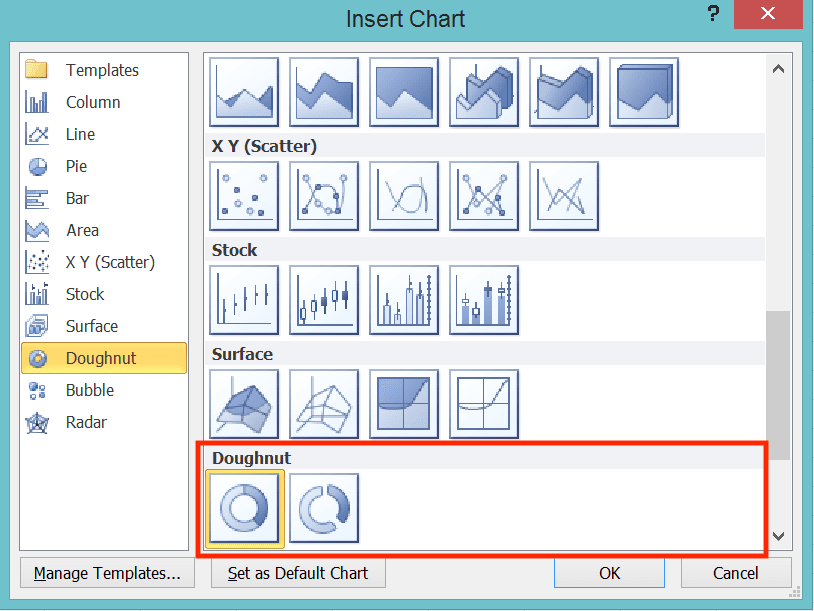The width and height of the screenshot is (814, 611).
Task: Click the scrollbar down arrow
Action: point(778,536)
